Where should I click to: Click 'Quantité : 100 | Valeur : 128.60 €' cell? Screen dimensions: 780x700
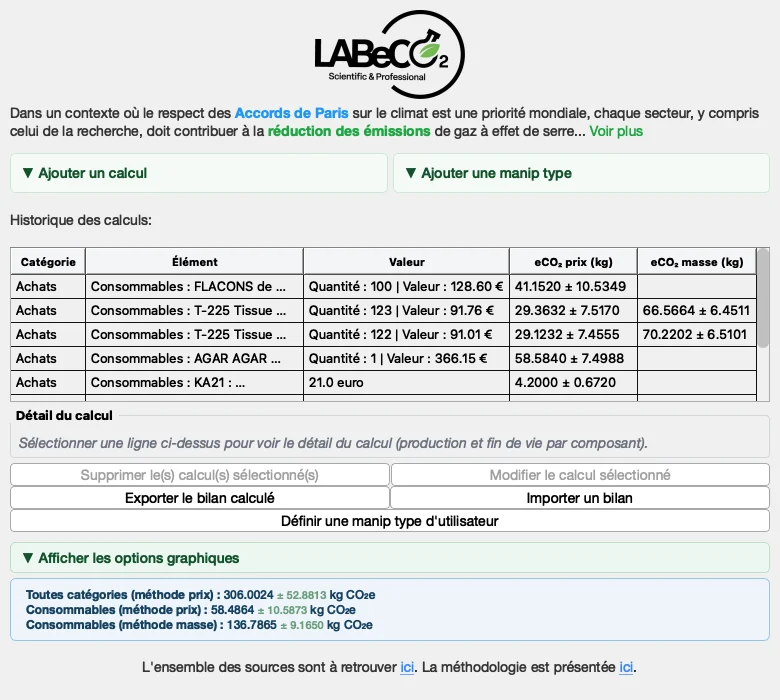[x=406, y=287]
